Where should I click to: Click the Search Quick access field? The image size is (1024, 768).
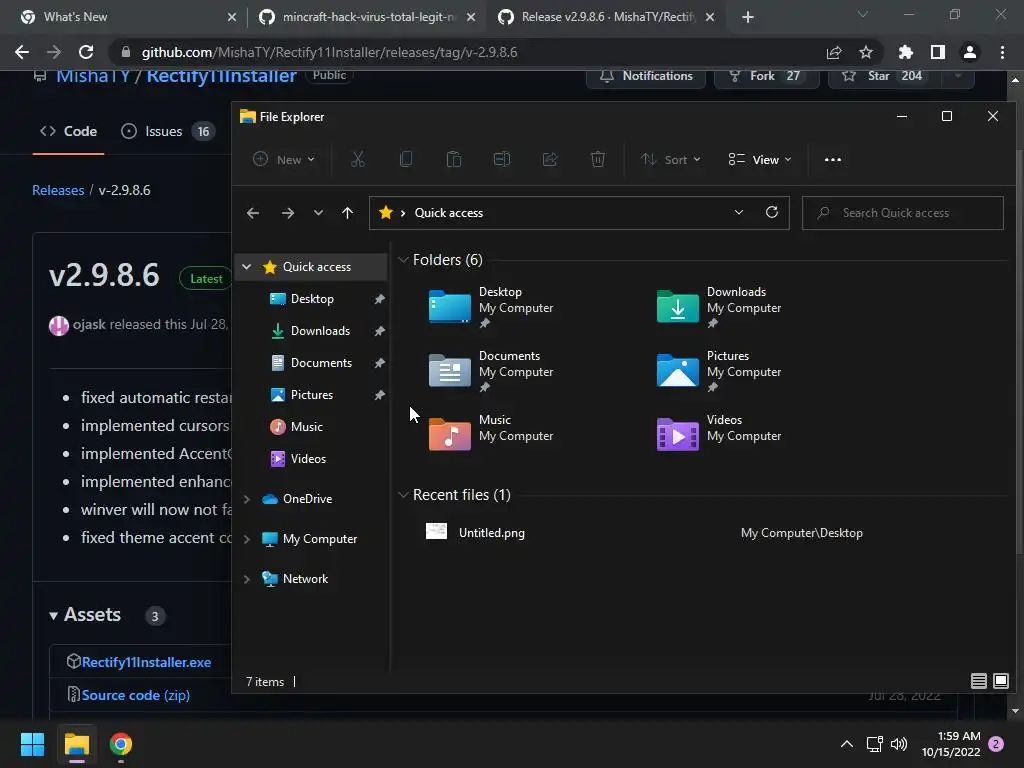click(903, 213)
